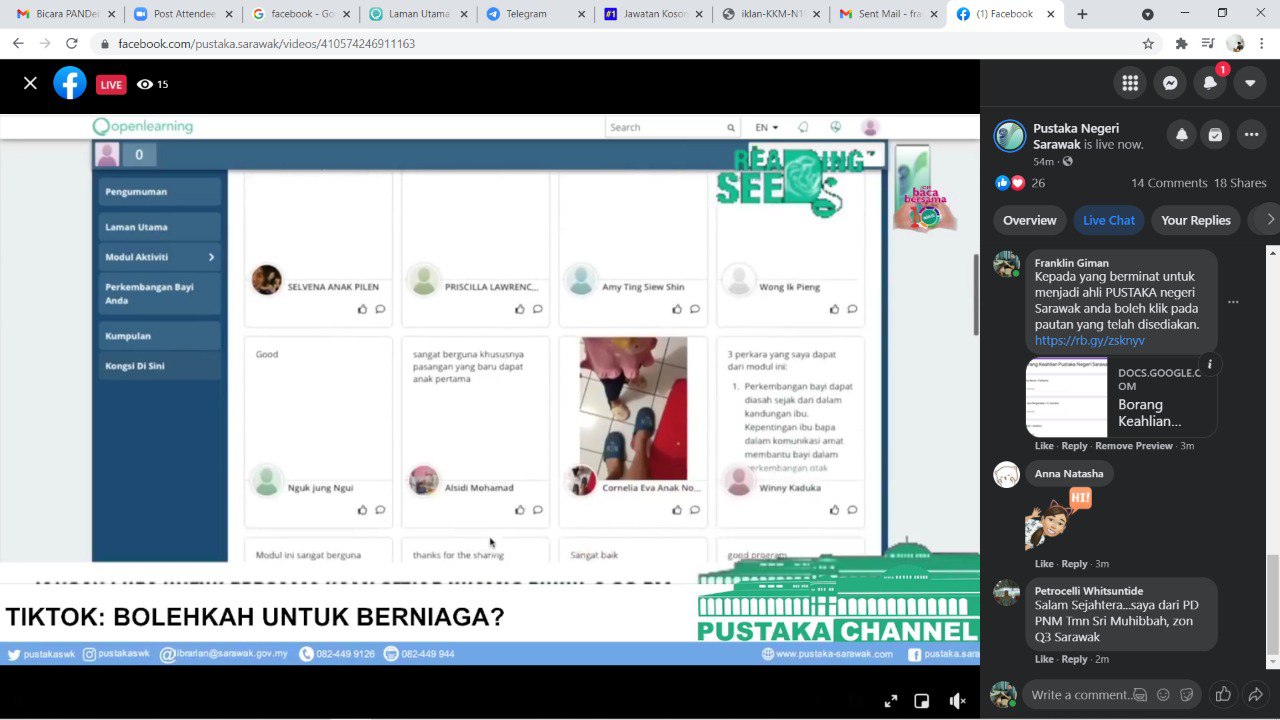Toggle live notifications bell for Pustaka Negeri Sarawak

(x=1182, y=135)
